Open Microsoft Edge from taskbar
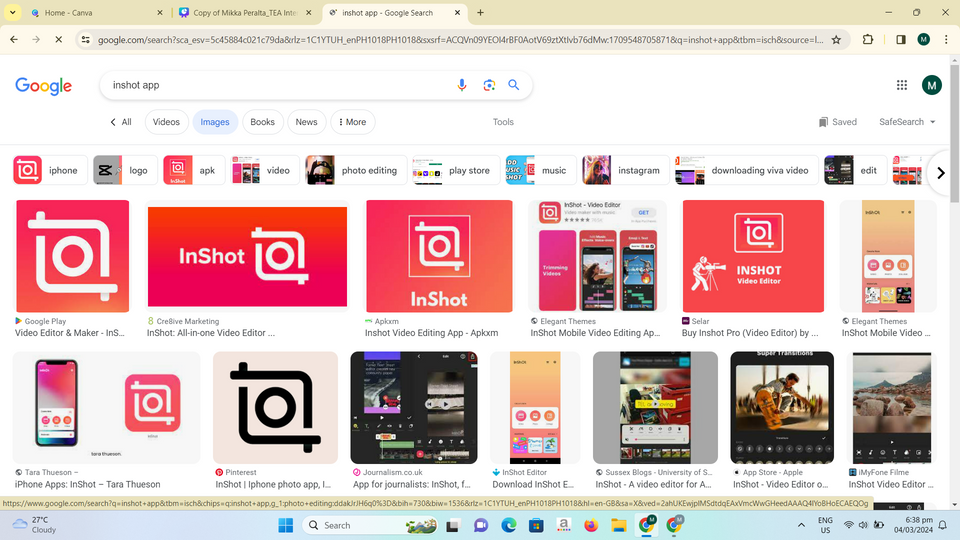Viewport: 960px width, 540px height. [x=508, y=525]
